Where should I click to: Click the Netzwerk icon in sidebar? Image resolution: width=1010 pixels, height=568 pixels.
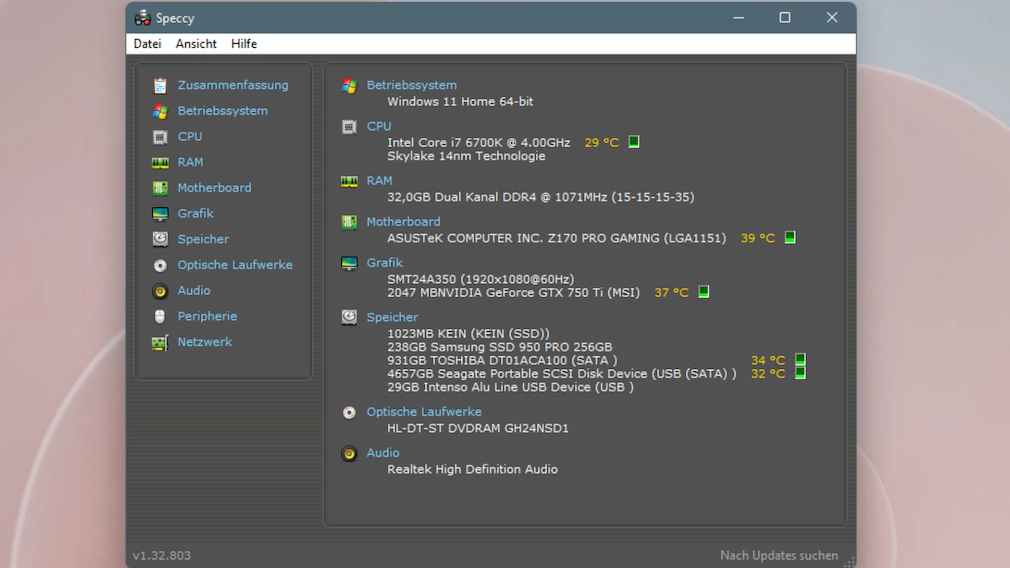coord(160,342)
